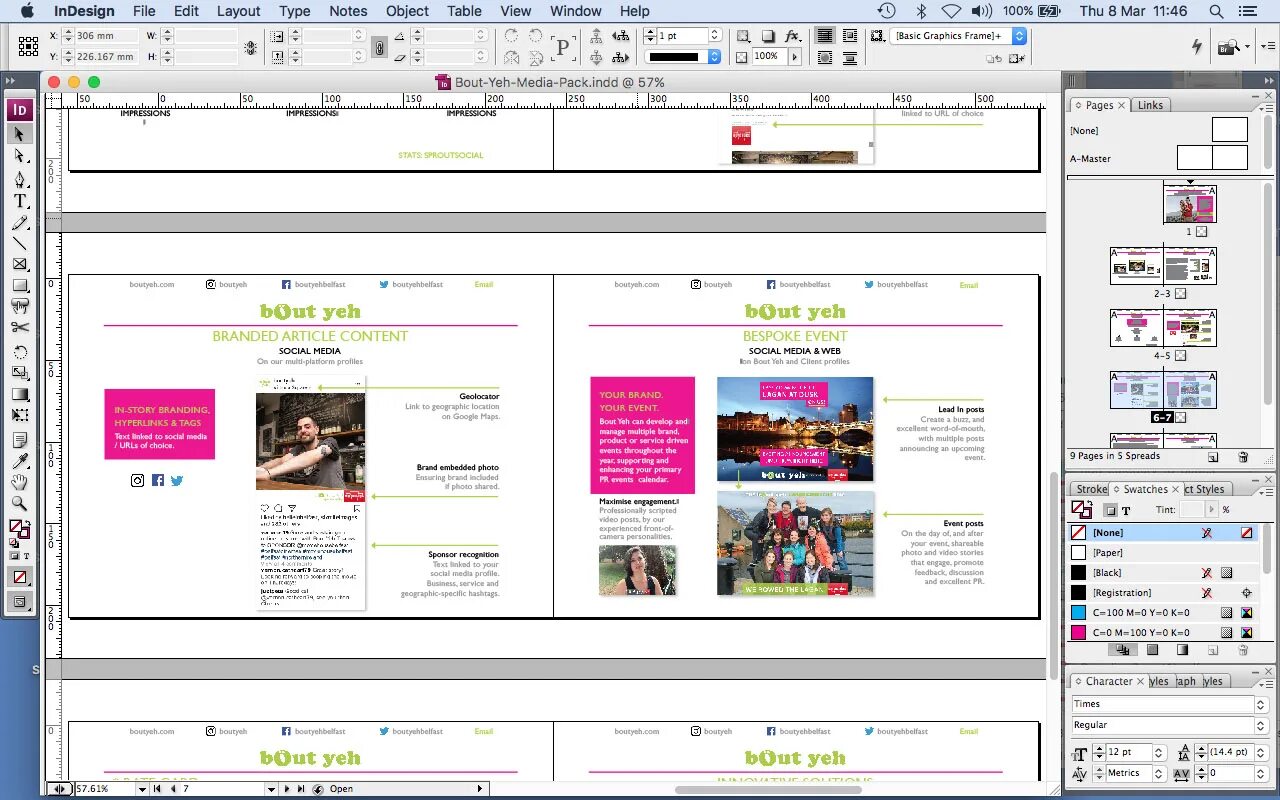Toggle fill and stroke box in toolbox

19,529
